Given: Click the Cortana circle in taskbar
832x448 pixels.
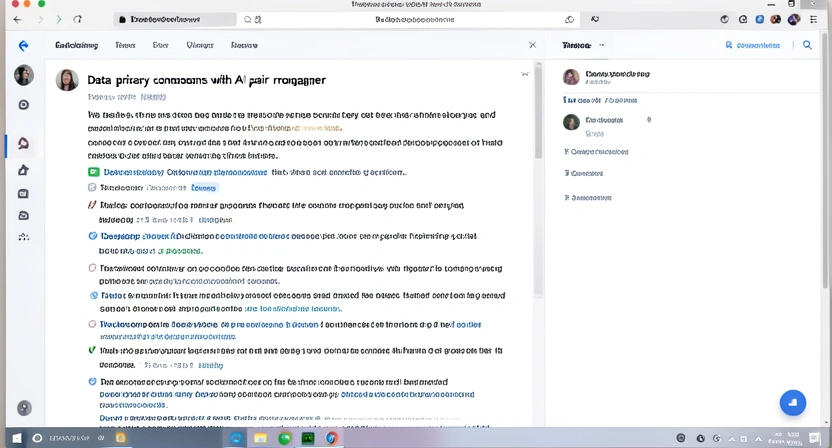Looking at the screenshot, I should [37, 438].
